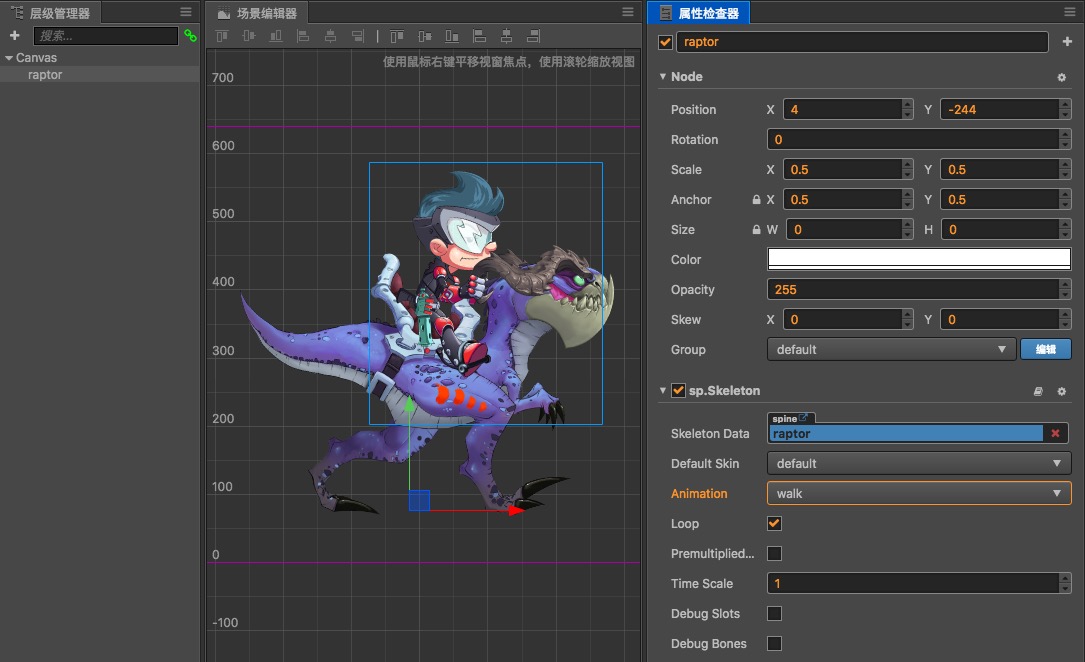
Task: Open the Node section gear settings
Action: tap(1061, 77)
